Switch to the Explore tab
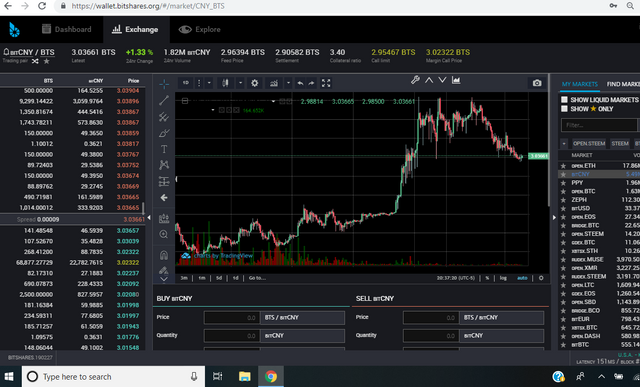 (200, 29)
